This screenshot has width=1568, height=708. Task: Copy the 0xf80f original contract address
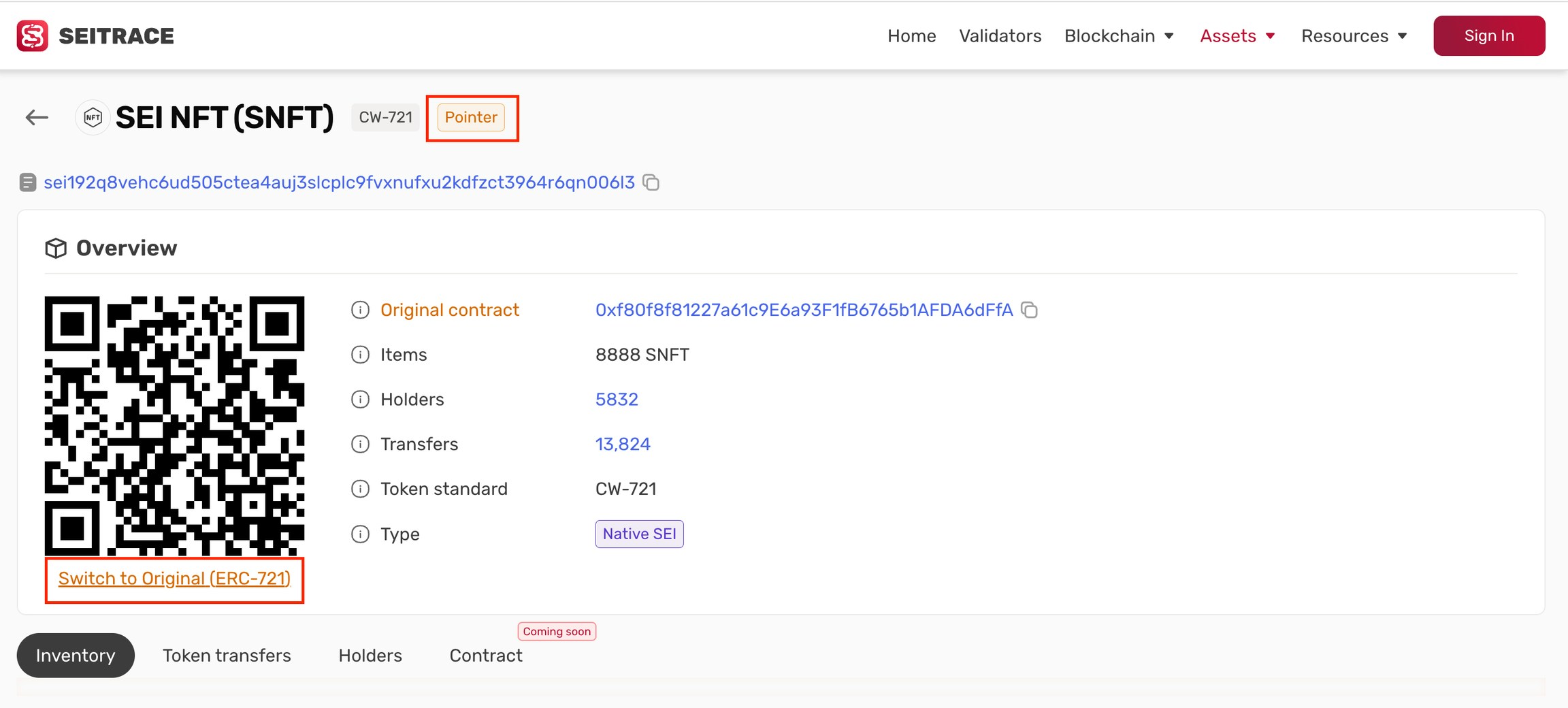pos(1030,310)
